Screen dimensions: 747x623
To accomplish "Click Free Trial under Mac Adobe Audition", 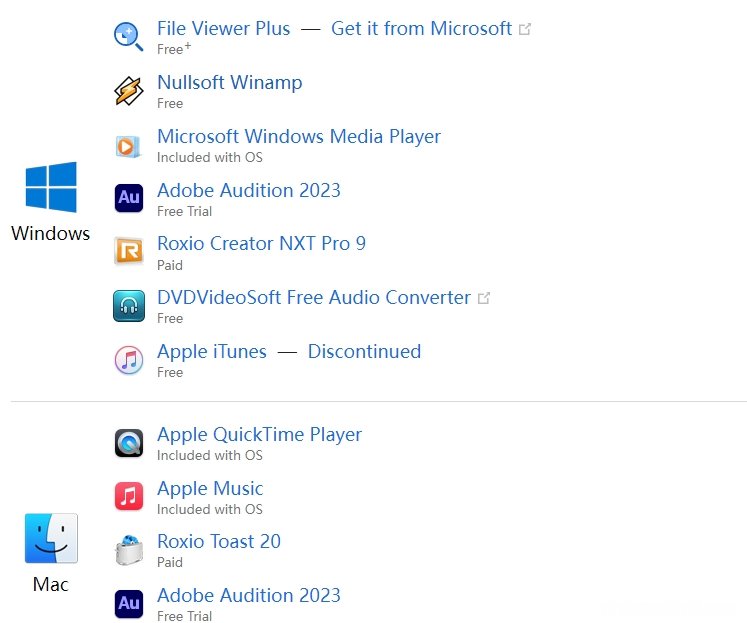I will 184,616.
